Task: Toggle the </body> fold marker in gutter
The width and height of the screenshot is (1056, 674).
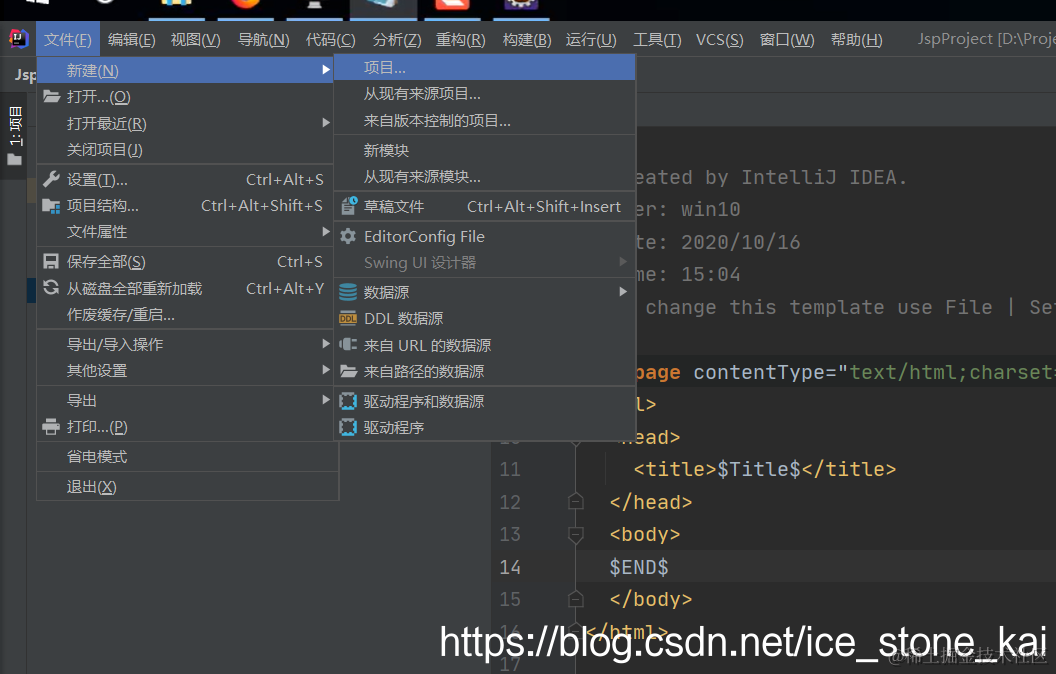Action: coord(576,599)
